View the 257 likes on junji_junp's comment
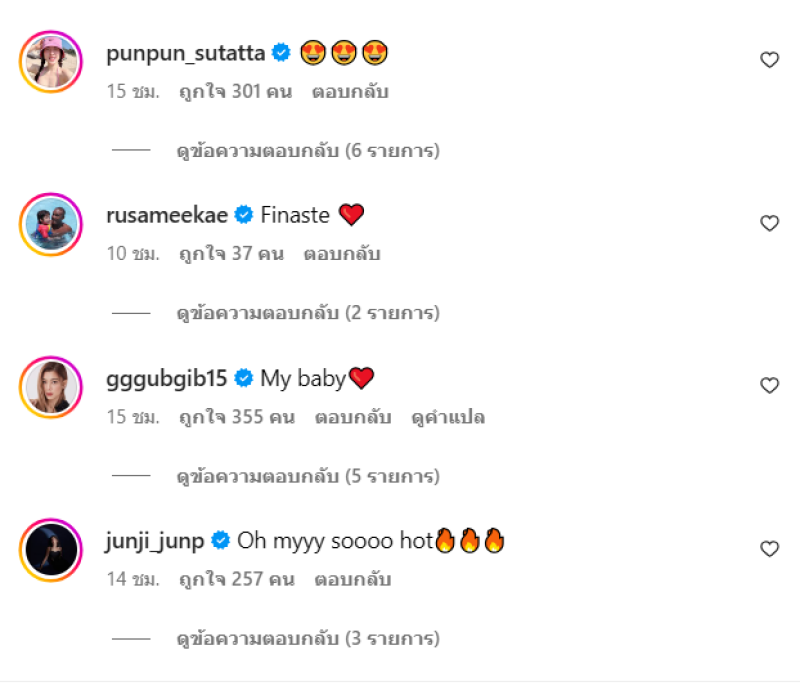The height and width of the screenshot is (695, 800). [235, 579]
